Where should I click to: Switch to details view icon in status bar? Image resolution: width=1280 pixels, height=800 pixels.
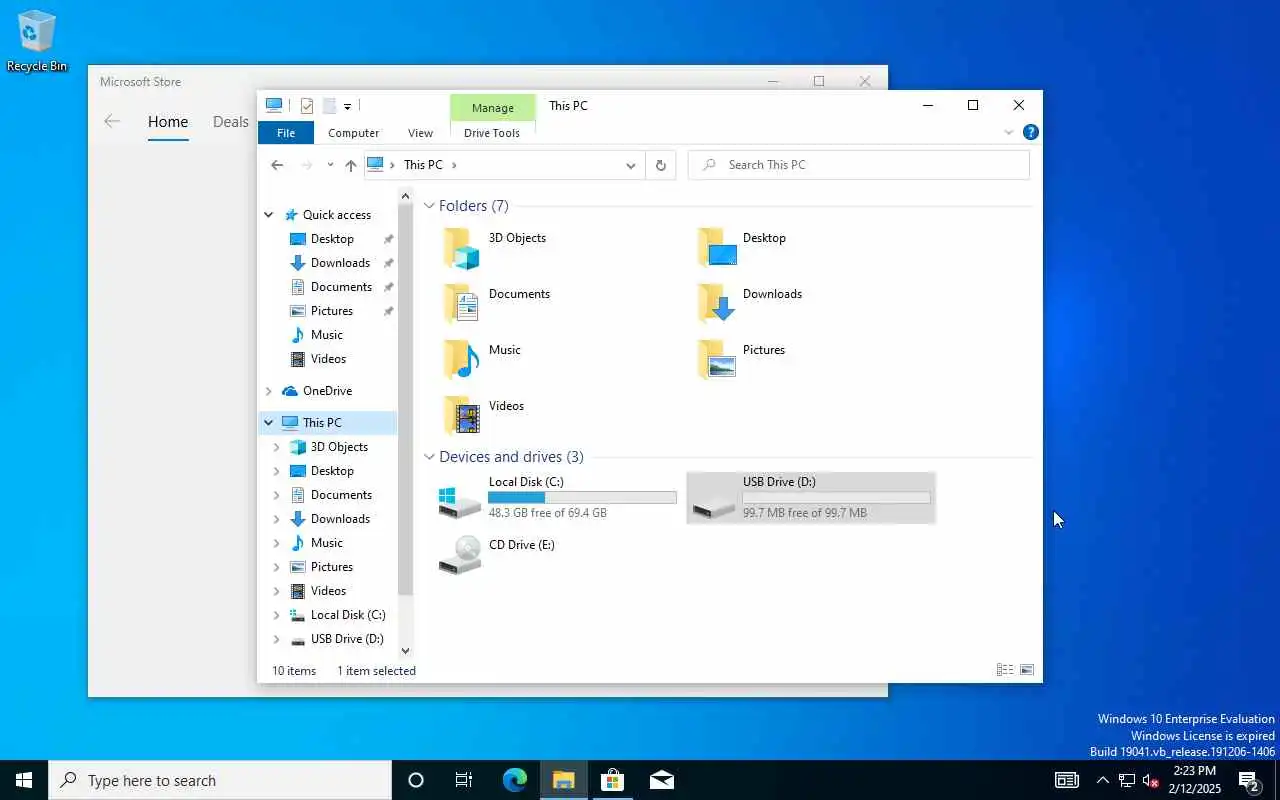point(1005,670)
